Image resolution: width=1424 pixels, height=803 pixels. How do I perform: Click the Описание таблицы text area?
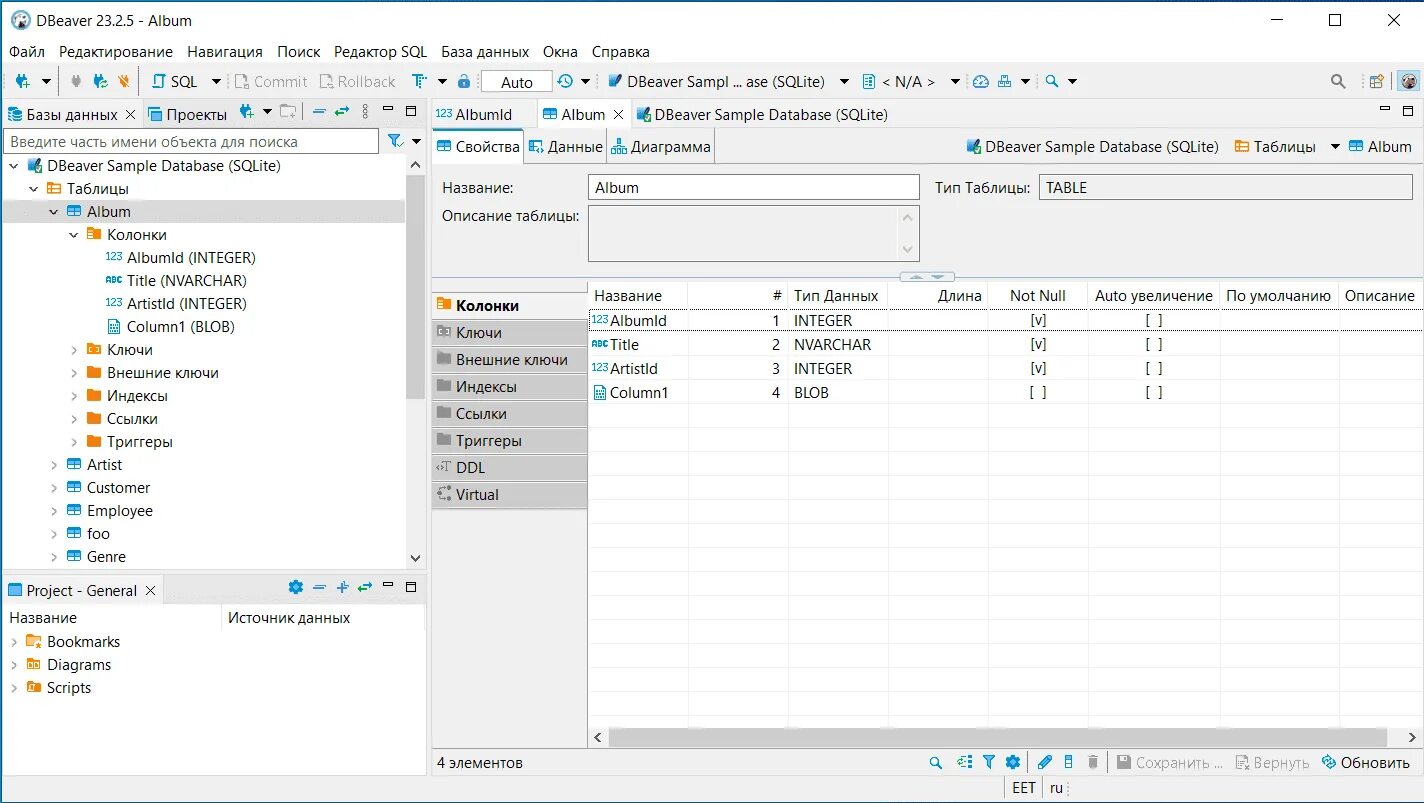(x=754, y=233)
